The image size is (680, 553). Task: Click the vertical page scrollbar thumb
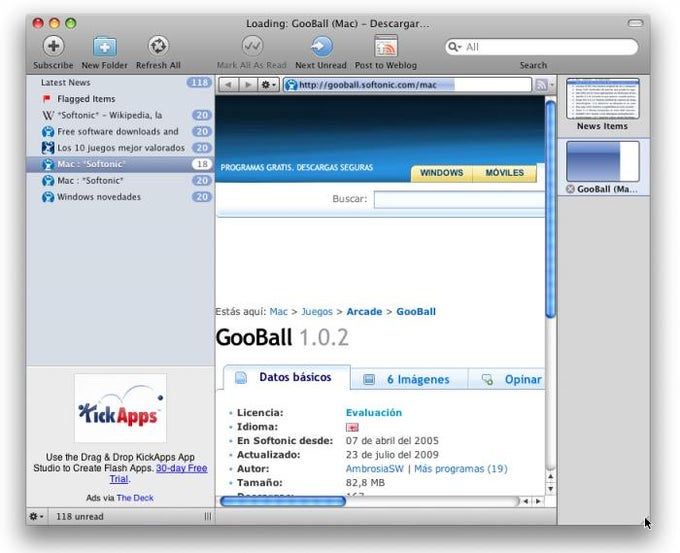click(550, 209)
